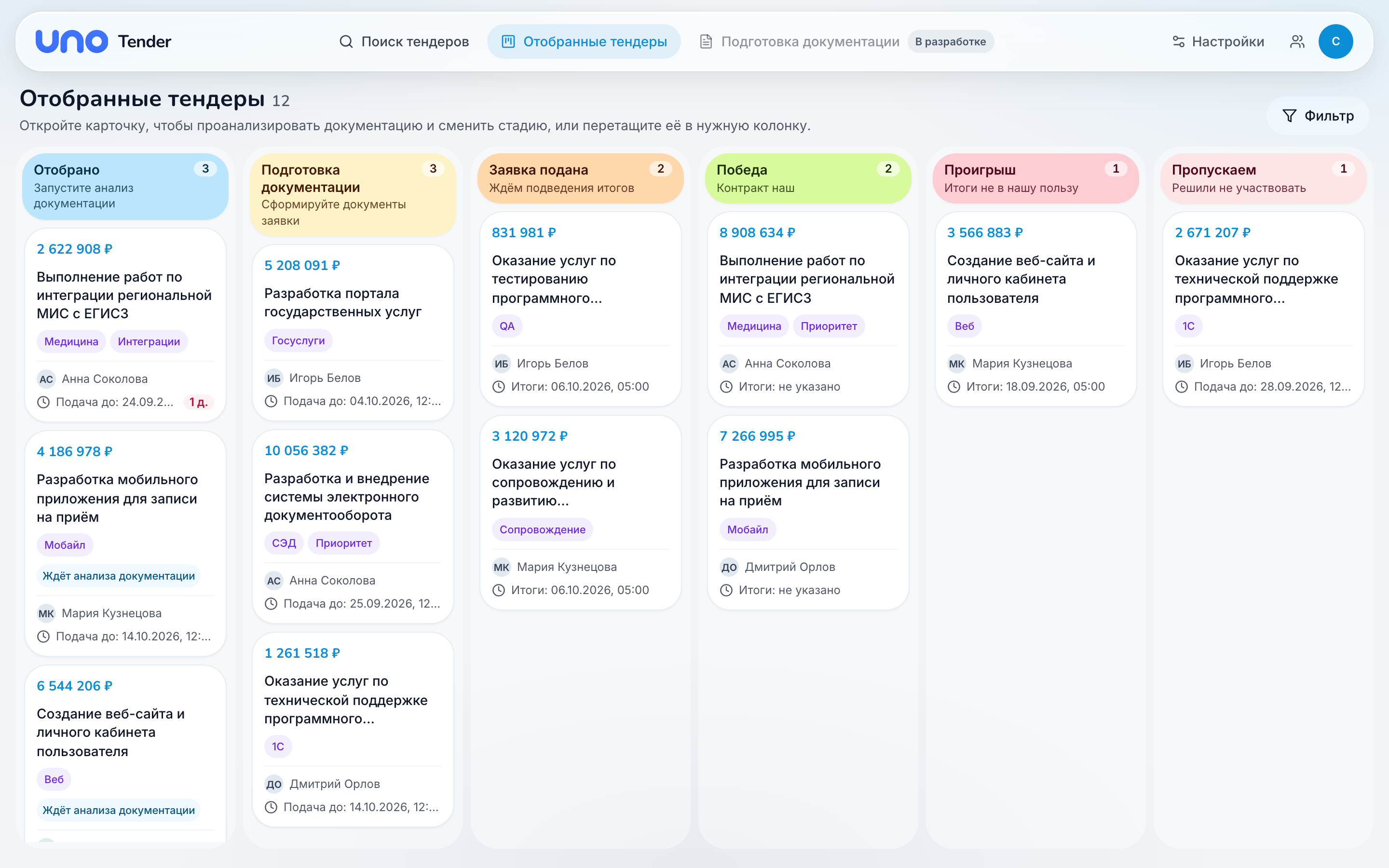Click the sliders icon next to Настройки
This screenshot has height=868, width=1389.
click(x=1178, y=41)
